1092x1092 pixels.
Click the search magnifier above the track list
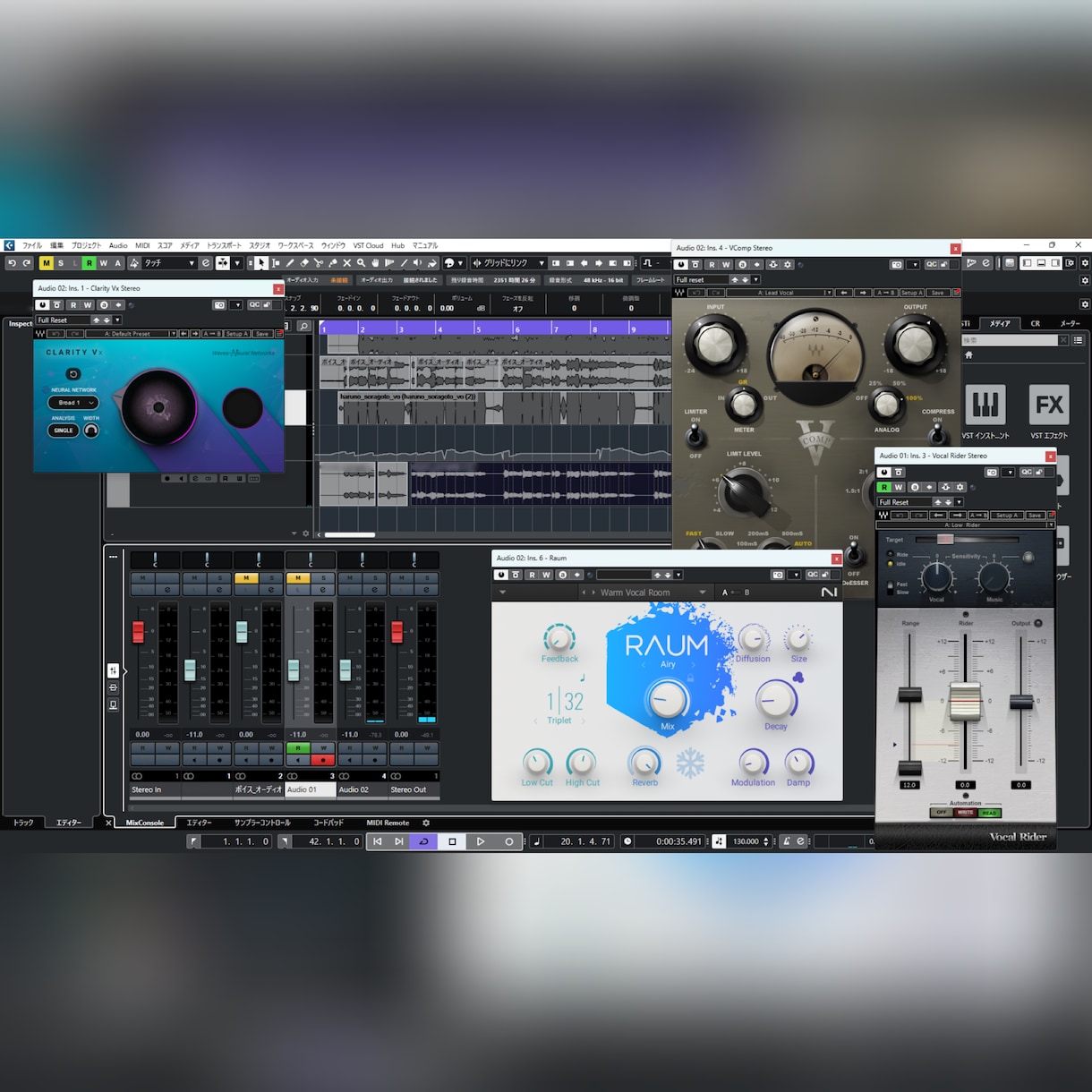pyautogui.click(x=303, y=327)
